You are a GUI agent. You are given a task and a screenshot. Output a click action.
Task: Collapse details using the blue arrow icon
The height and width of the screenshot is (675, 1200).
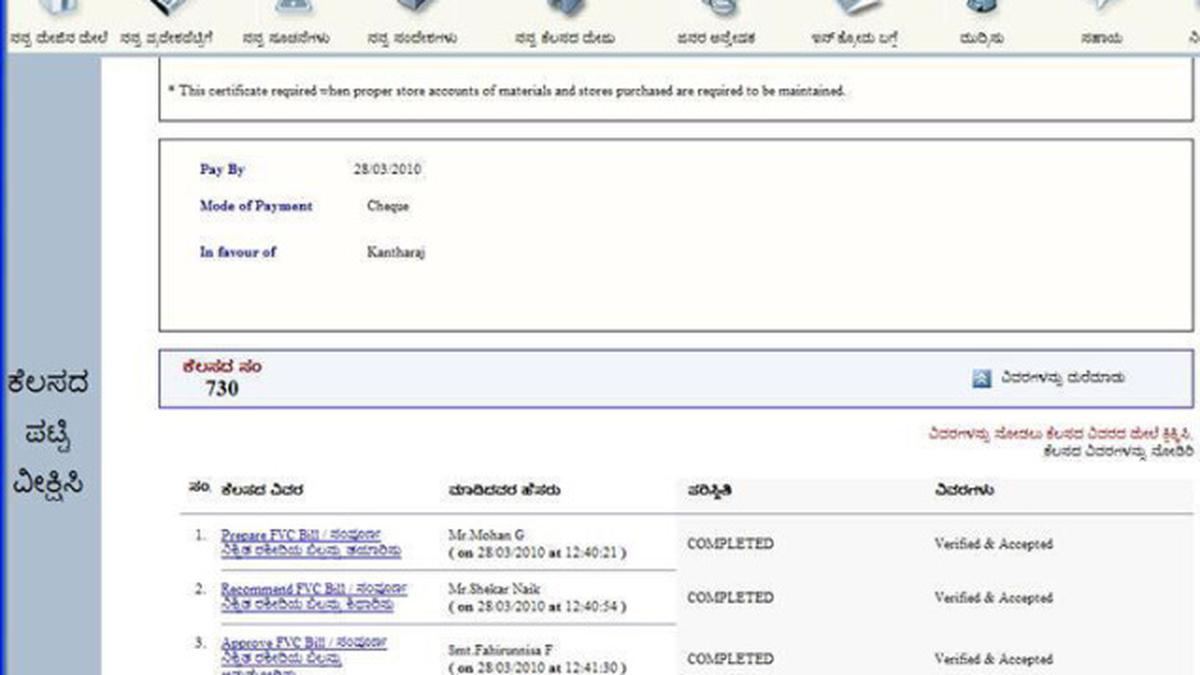click(981, 378)
